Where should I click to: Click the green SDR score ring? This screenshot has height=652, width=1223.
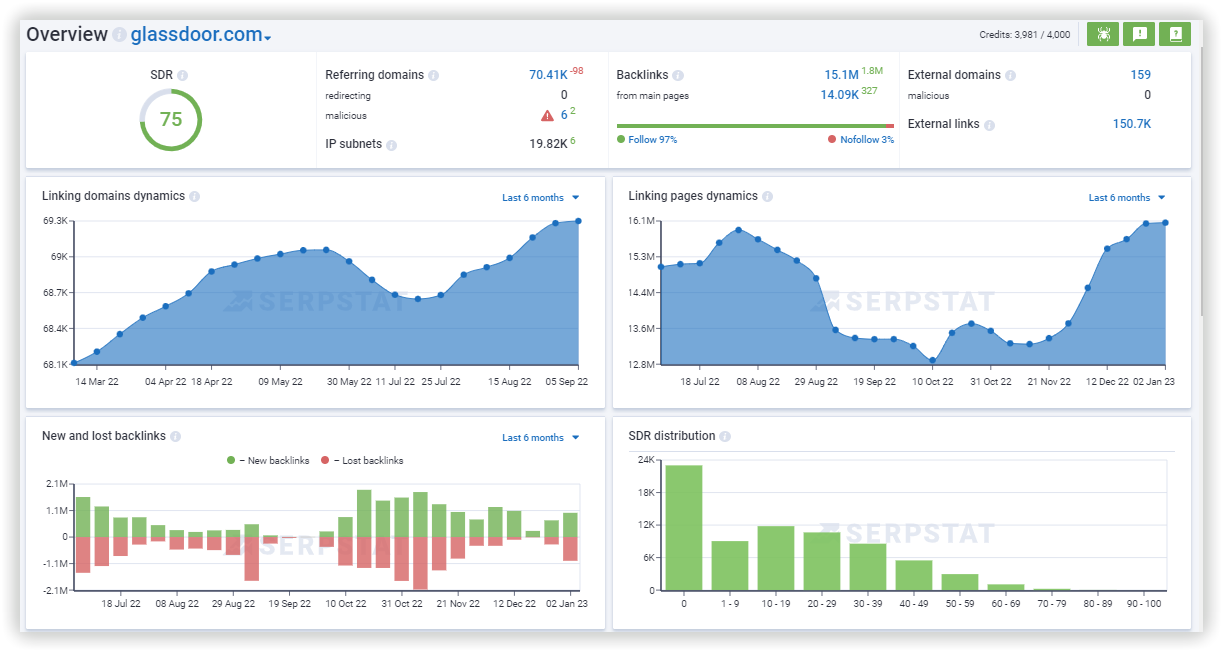(x=170, y=120)
